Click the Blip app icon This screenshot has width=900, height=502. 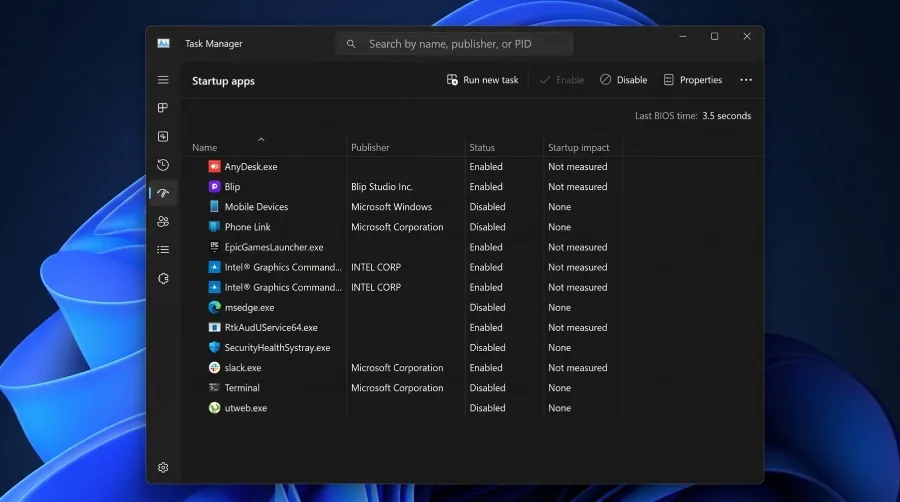click(214, 186)
